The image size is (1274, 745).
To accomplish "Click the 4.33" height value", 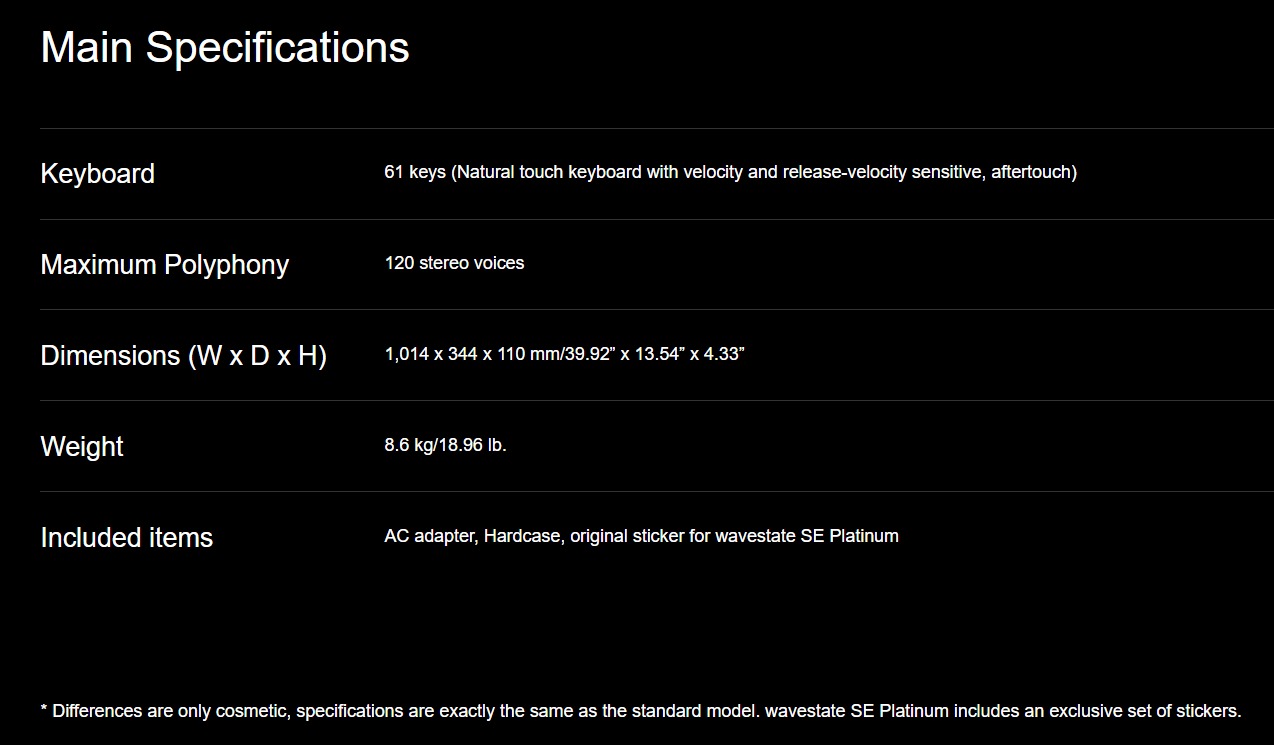I will [724, 354].
